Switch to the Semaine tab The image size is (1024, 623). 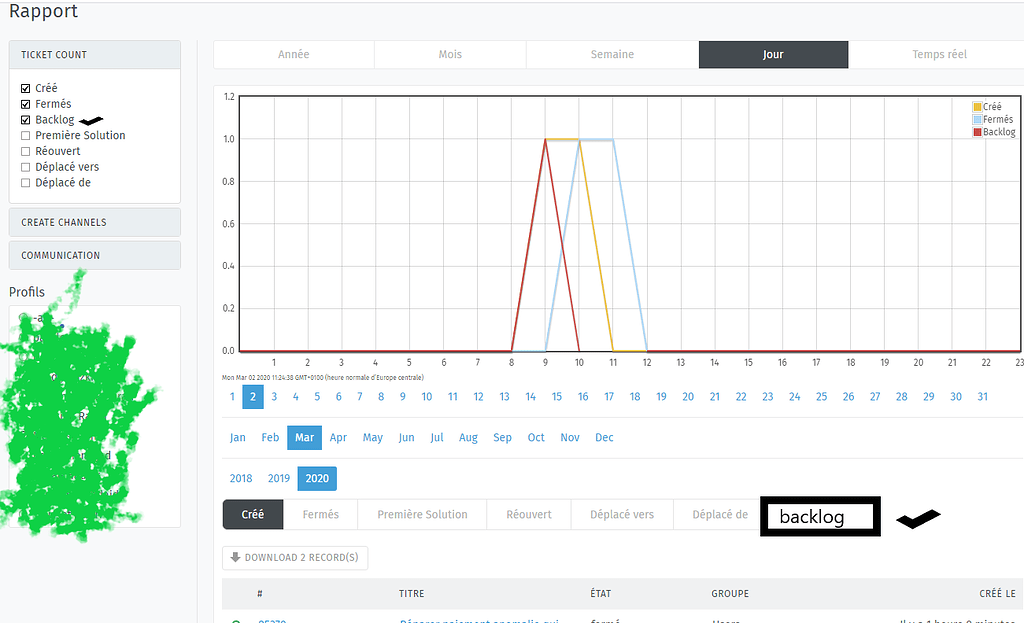(x=611, y=55)
